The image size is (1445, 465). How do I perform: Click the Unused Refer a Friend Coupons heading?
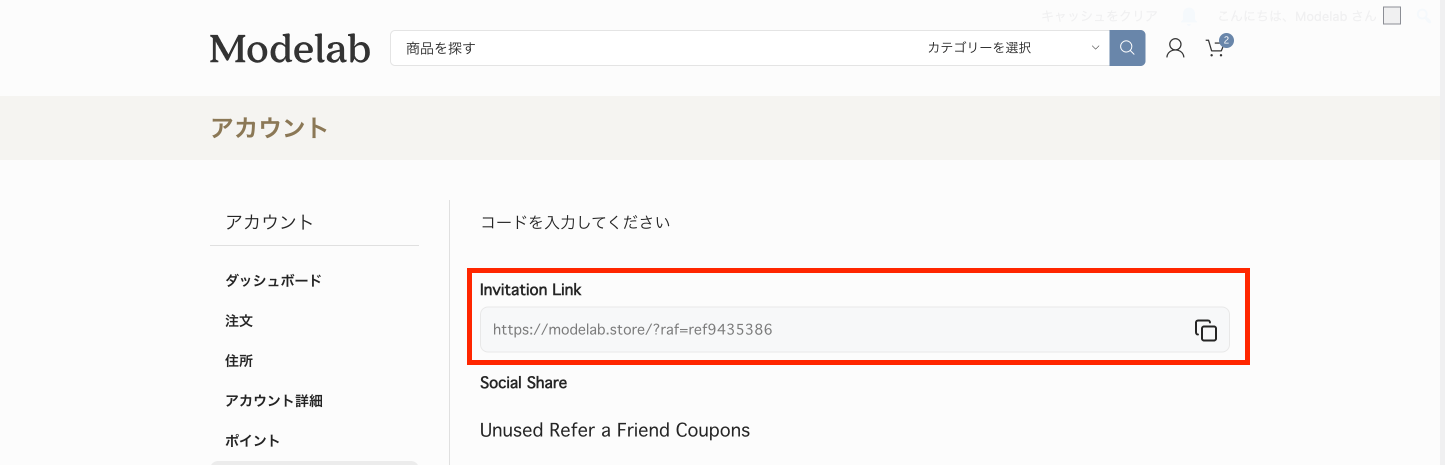point(615,431)
